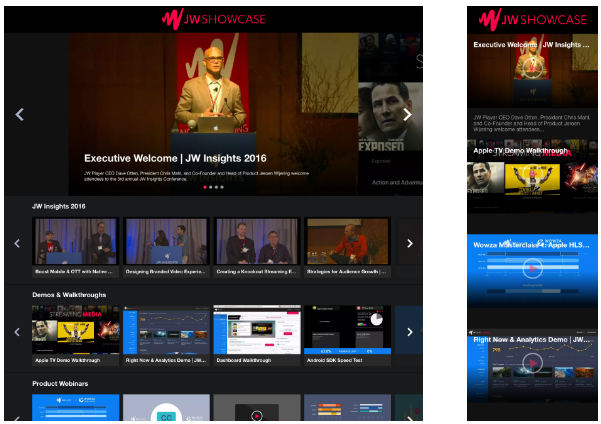Show previous videos in JW Insights 2016 row
This screenshot has height=424, width=601.
point(17,243)
